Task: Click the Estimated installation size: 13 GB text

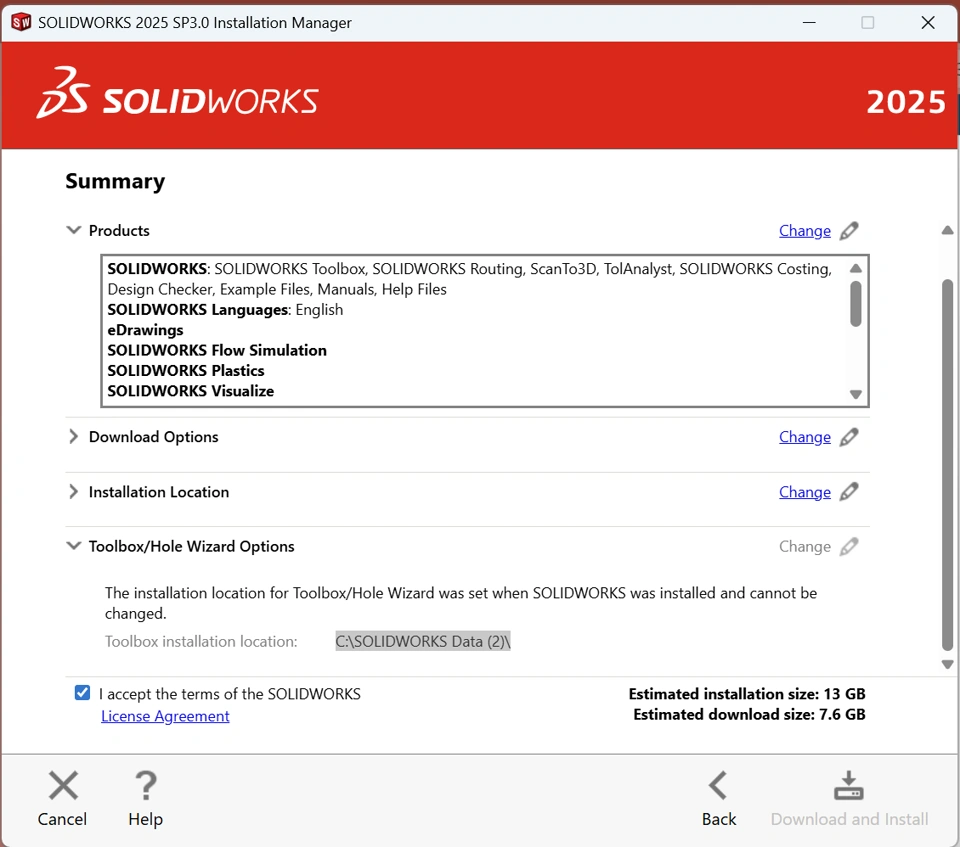Action: click(x=747, y=694)
